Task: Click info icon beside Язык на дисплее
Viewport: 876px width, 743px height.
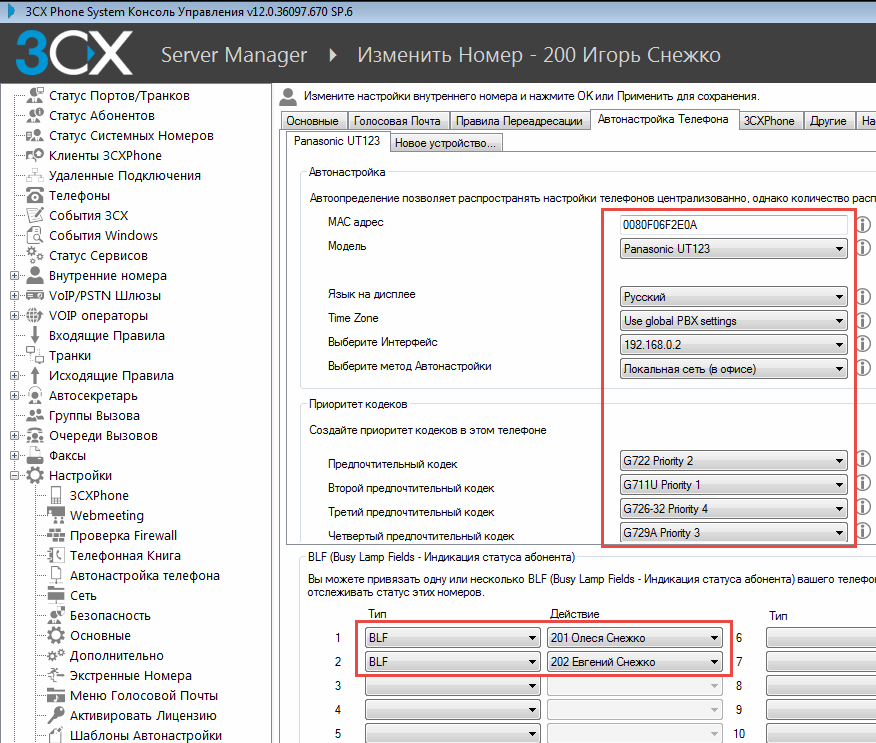Action: tap(864, 296)
